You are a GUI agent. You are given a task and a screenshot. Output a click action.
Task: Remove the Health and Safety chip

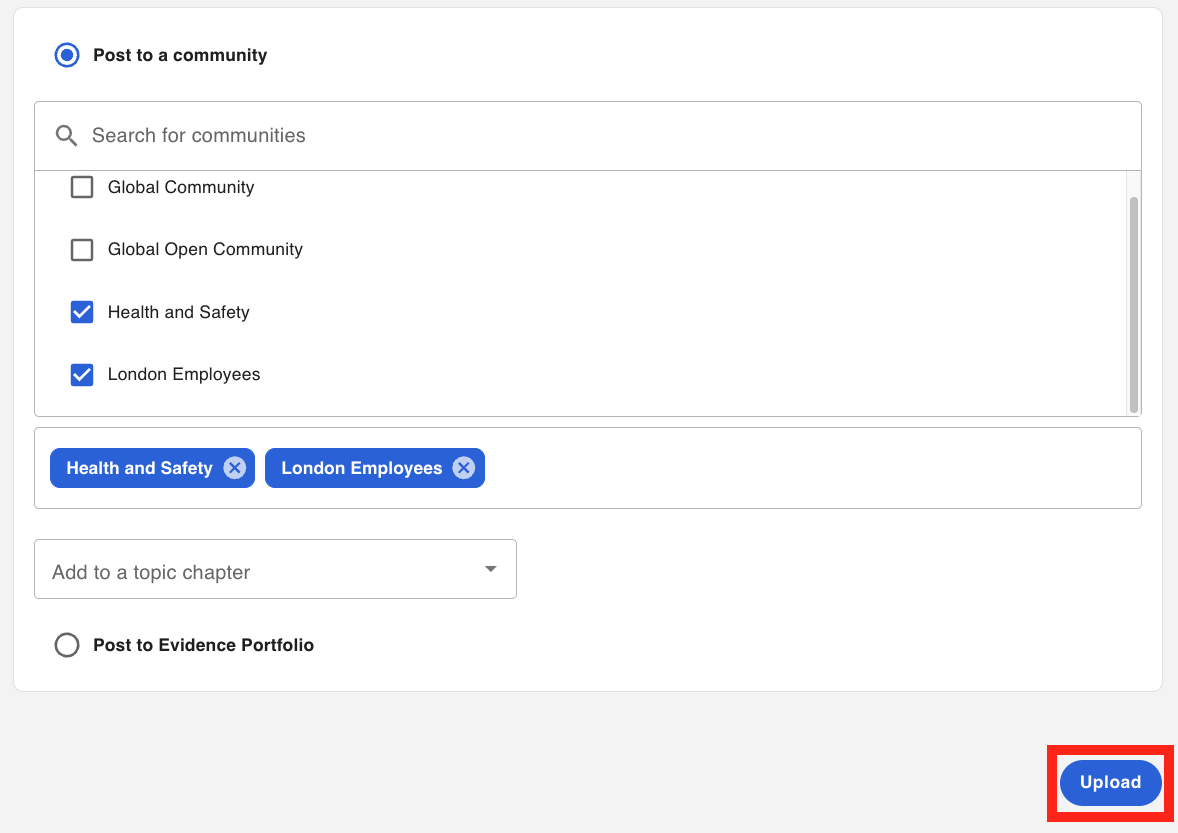[x=234, y=468]
